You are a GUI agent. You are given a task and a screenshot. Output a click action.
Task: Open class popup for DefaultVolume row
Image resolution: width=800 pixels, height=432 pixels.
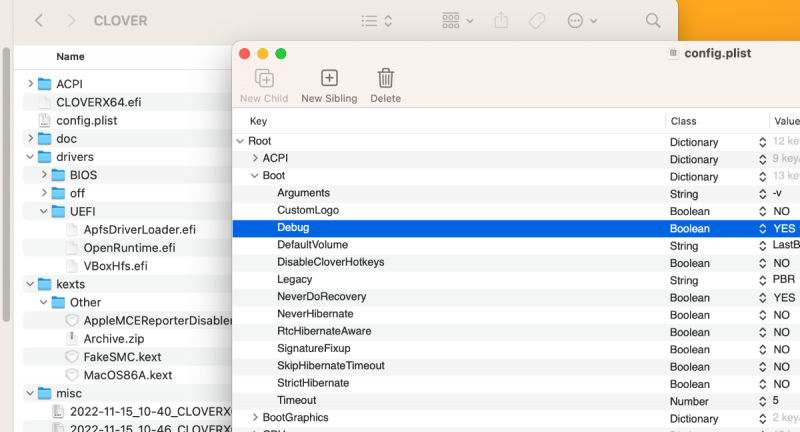tap(762, 246)
